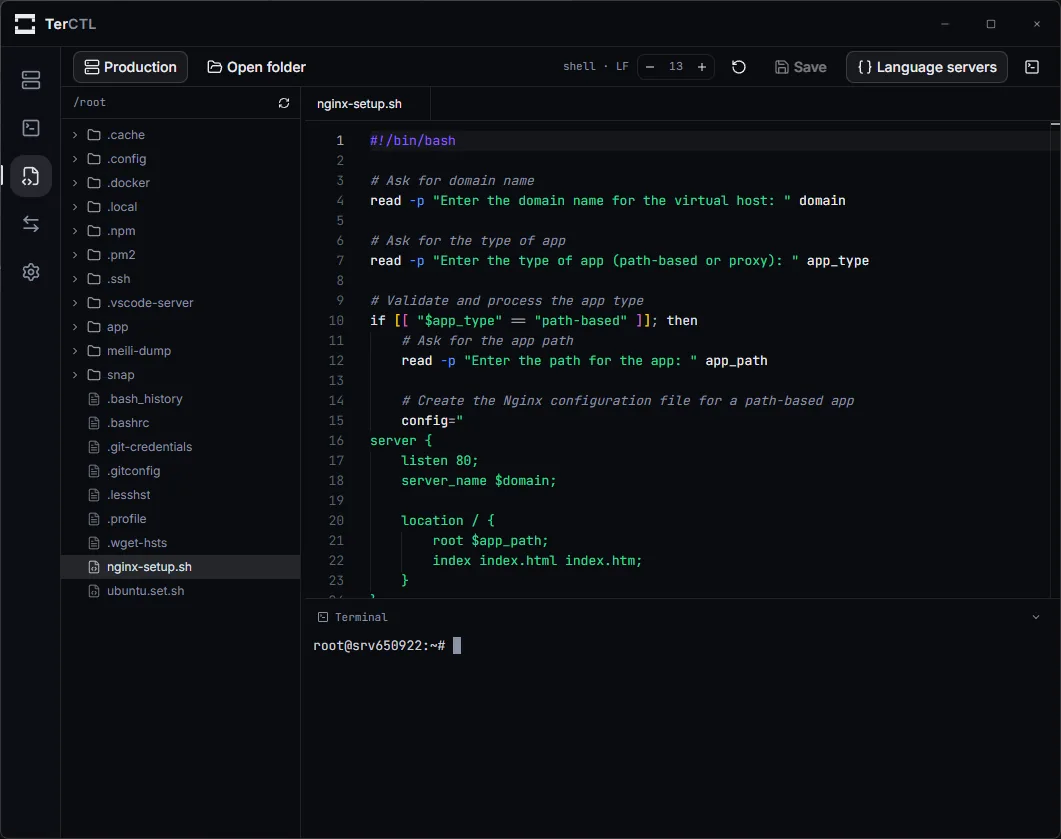Click the Terminal panel's small icon

(323, 617)
